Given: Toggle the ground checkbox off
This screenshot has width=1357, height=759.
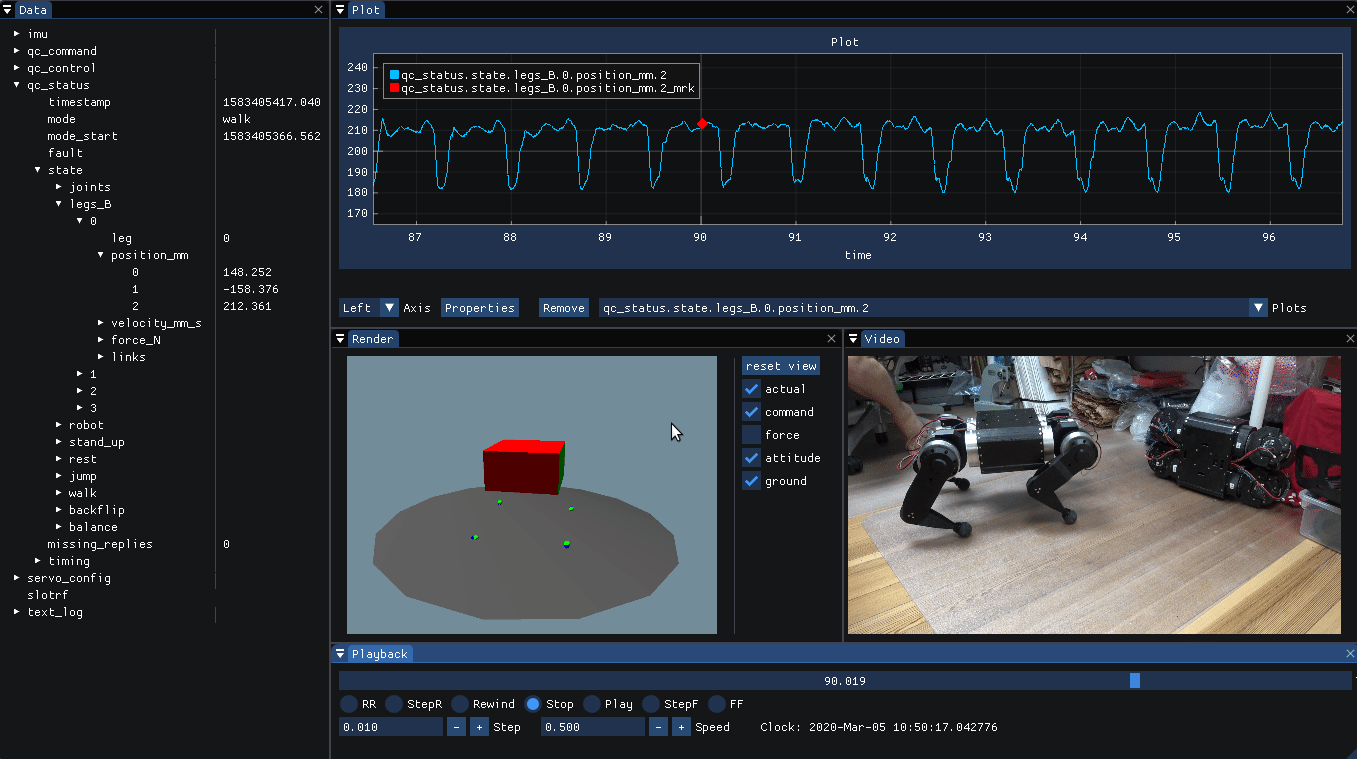Looking at the screenshot, I should pos(752,481).
